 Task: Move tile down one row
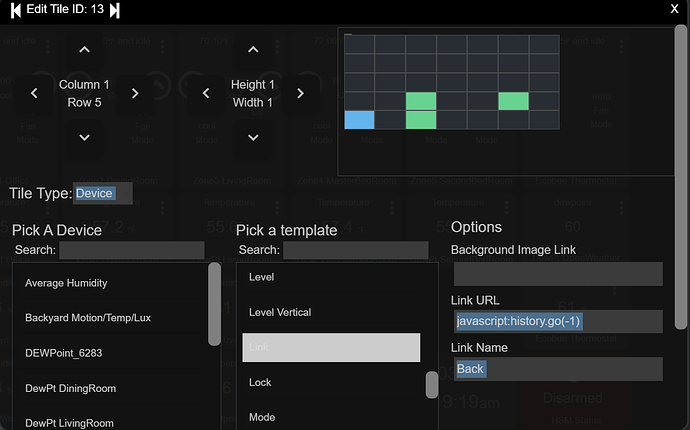[x=84, y=137]
